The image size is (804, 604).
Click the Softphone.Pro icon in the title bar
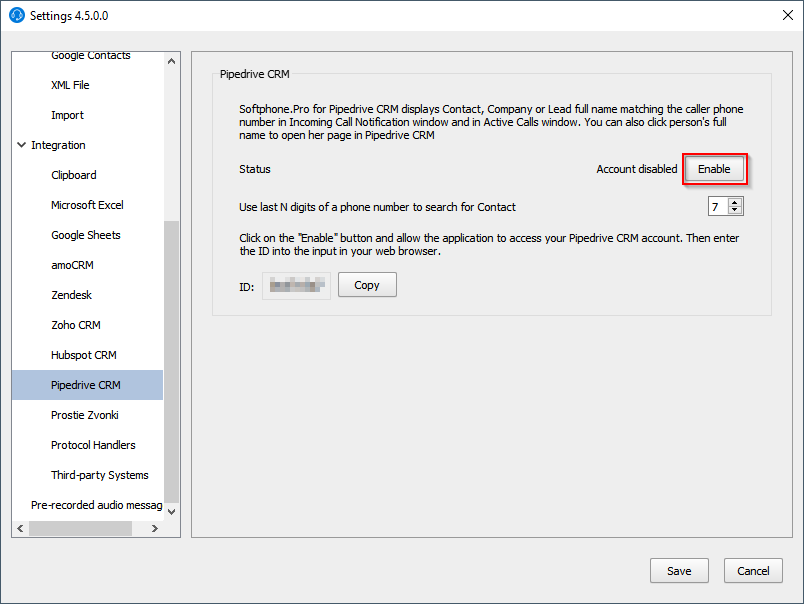tap(16, 15)
